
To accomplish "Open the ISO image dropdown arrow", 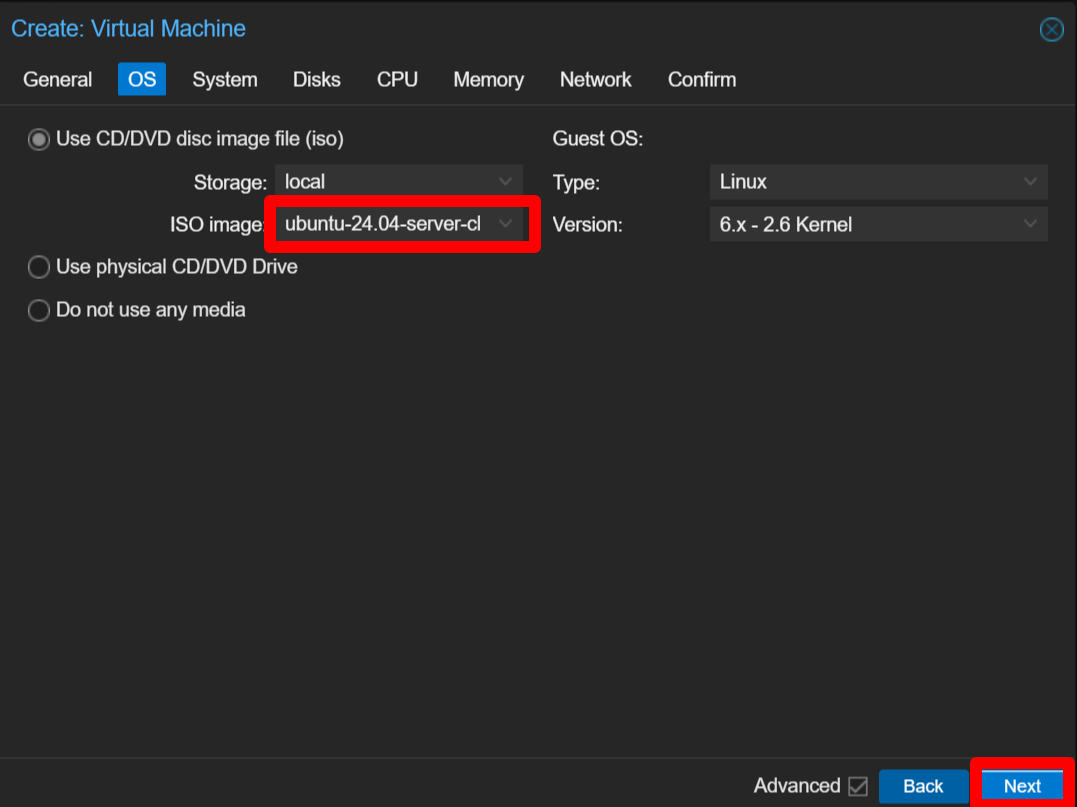I will [506, 224].
